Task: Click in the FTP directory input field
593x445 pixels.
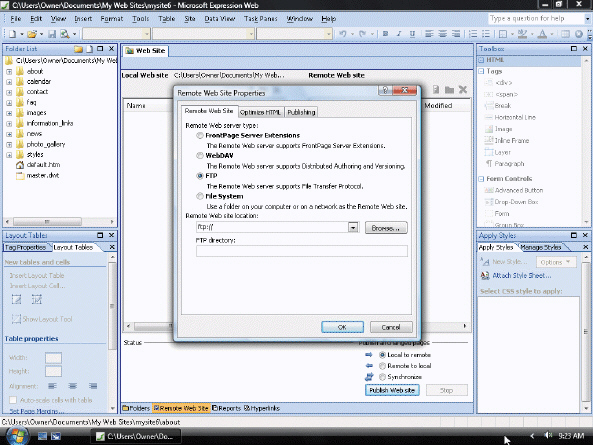Action: tap(301, 251)
